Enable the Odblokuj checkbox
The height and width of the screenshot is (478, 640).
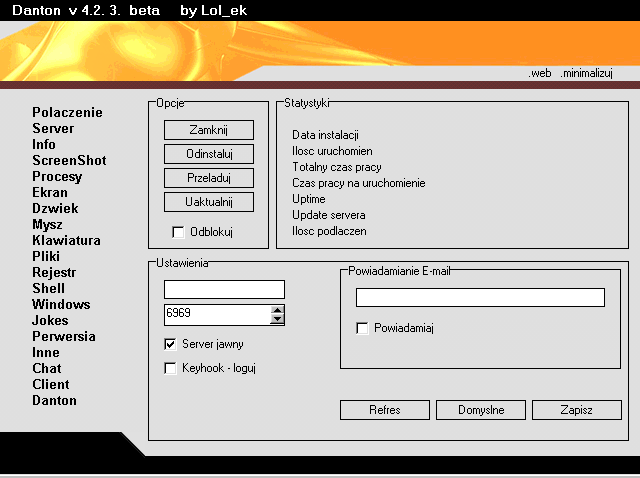(179, 233)
